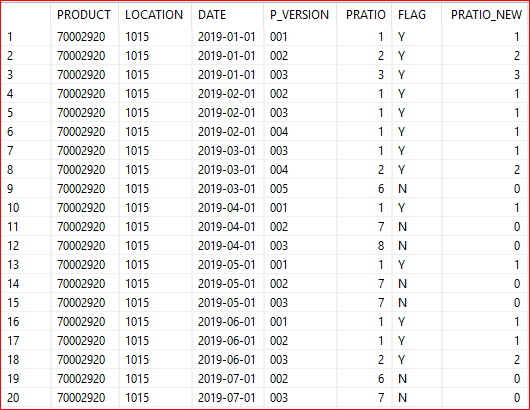Select the FLAG column header

[x=412, y=15]
